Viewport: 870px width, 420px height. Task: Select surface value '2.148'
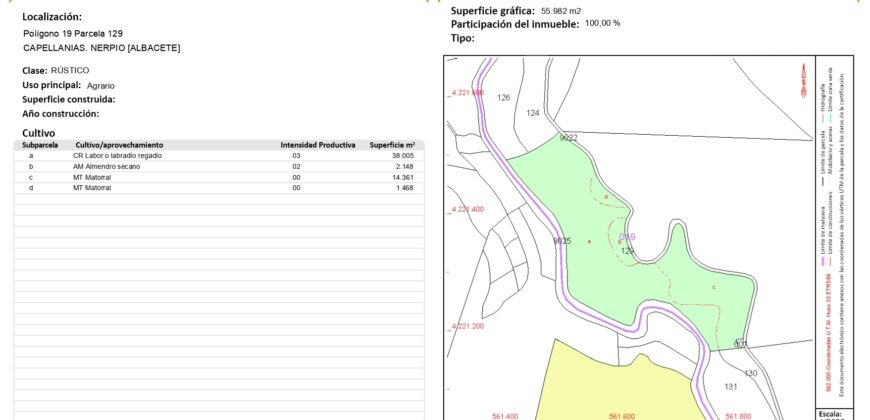pos(404,166)
